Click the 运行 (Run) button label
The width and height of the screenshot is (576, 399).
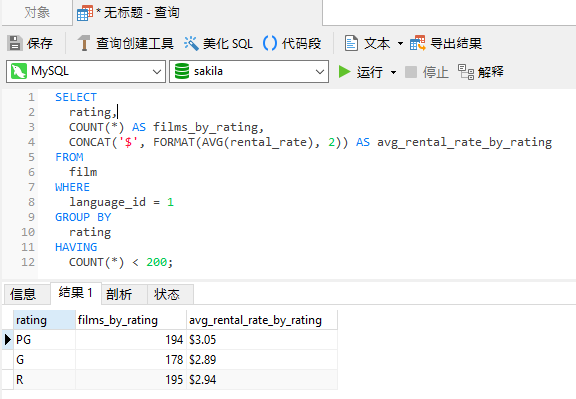click(370, 72)
